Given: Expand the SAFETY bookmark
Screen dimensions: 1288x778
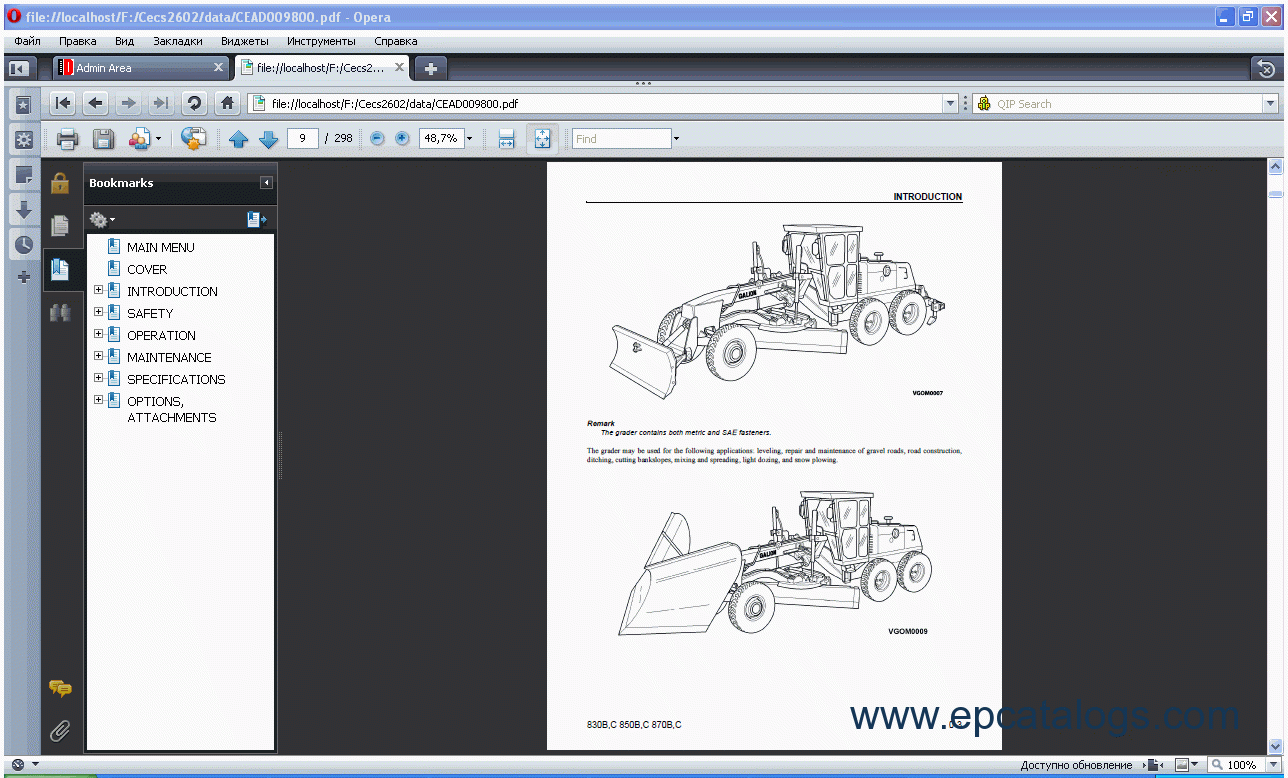Looking at the screenshot, I should pyautogui.click(x=98, y=313).
